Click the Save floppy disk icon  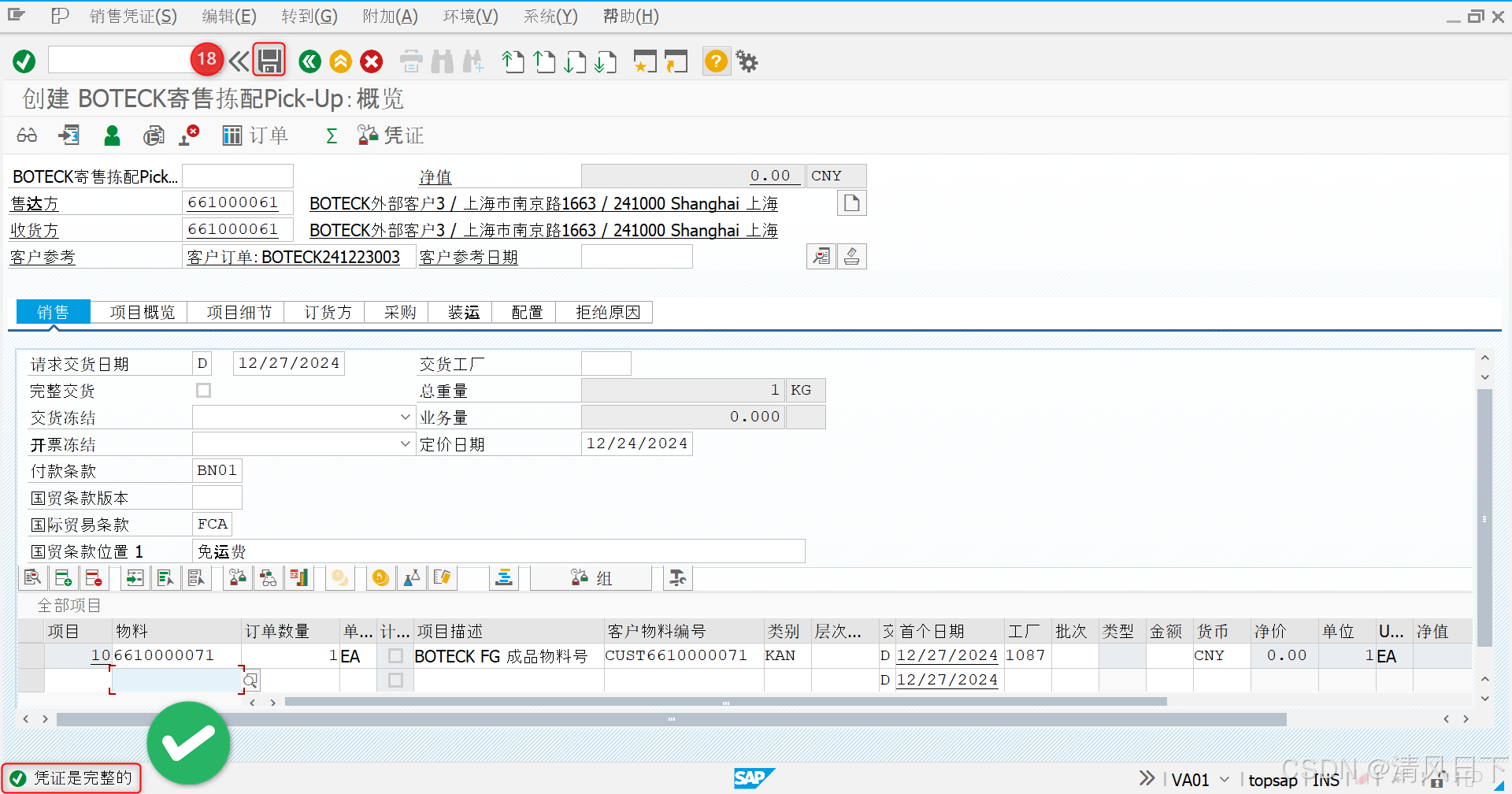[269, 61]
